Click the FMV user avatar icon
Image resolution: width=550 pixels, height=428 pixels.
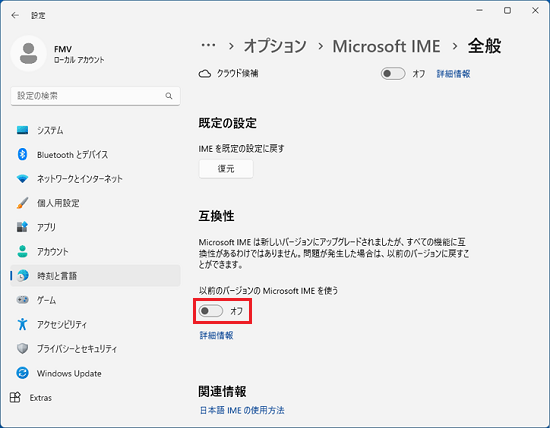[x=28, y=54]
